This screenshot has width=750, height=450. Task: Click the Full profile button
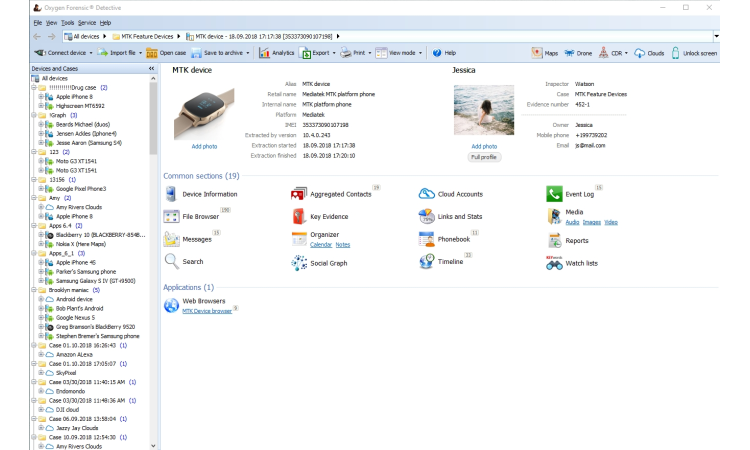[x=484, y=157]
